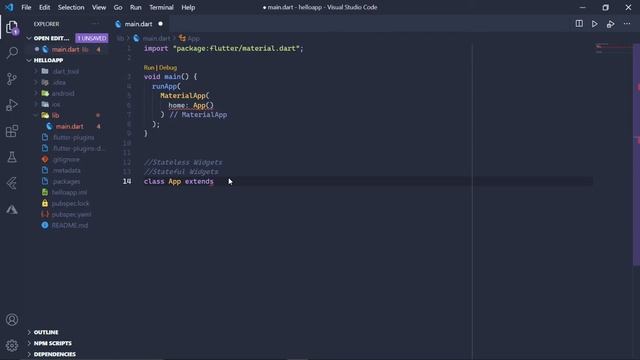640x360 pixels.
Task: Select main.dart in Open Editors list
Action: point(65,49)
